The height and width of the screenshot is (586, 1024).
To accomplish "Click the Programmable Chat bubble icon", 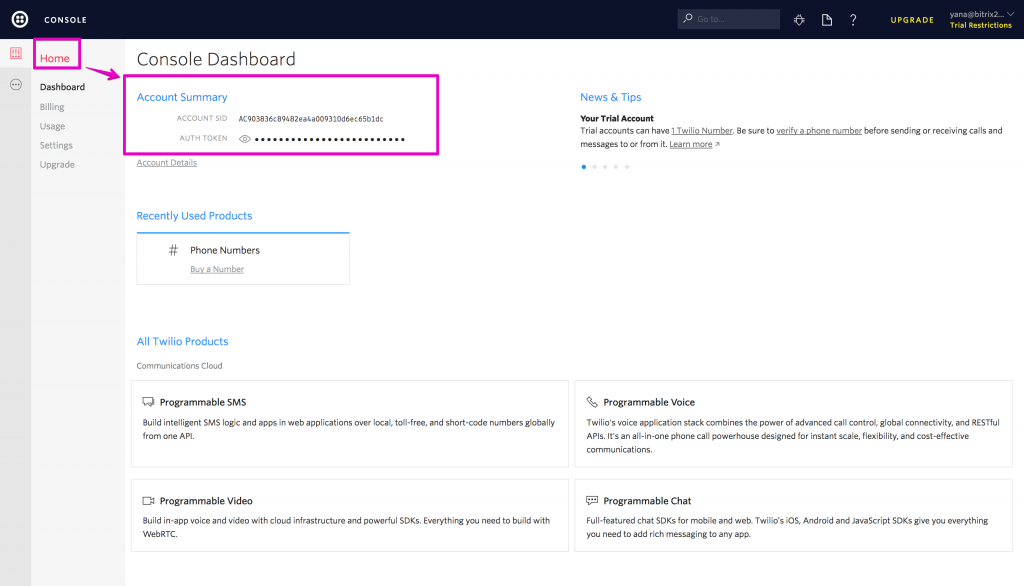I will (x=592, y=500).
